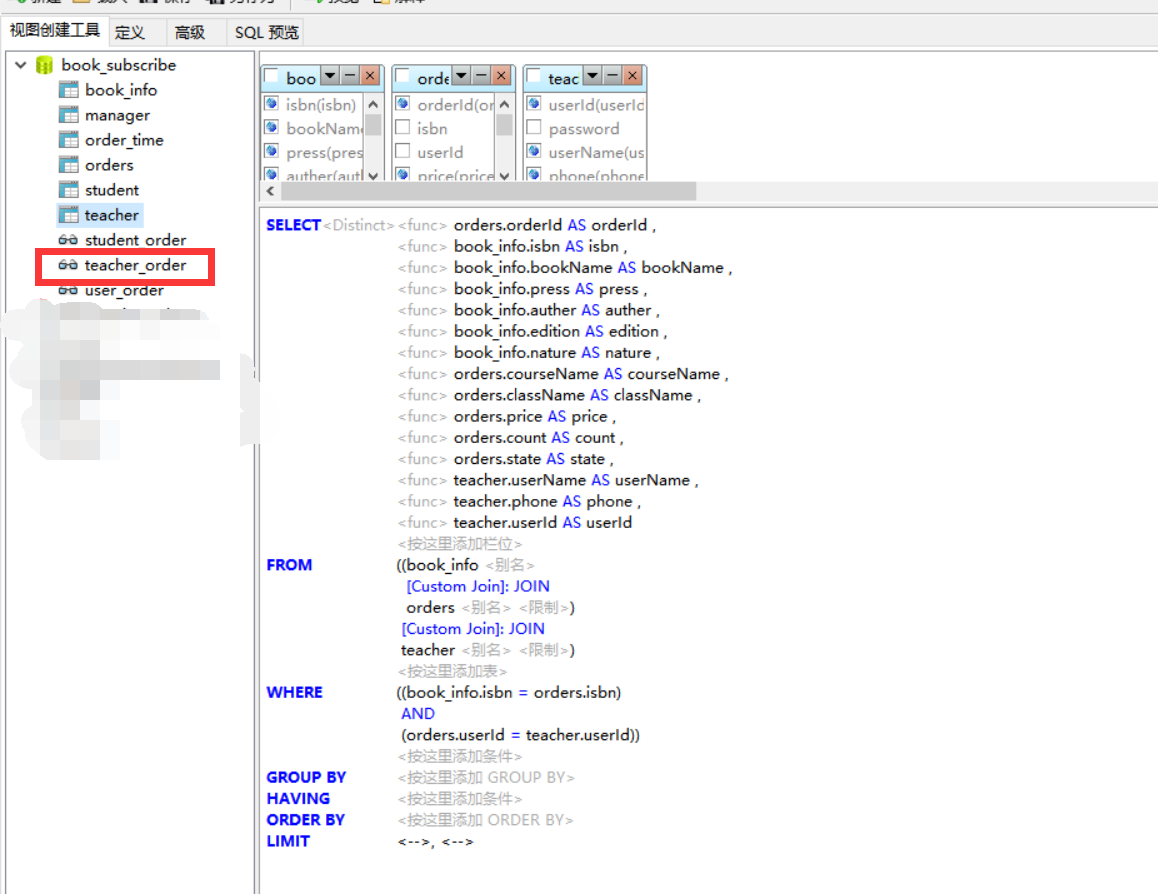The height and width of the screenshot is (894, 1158).
Task: Select the book_info table in the tree
Action: click(121, 90)
